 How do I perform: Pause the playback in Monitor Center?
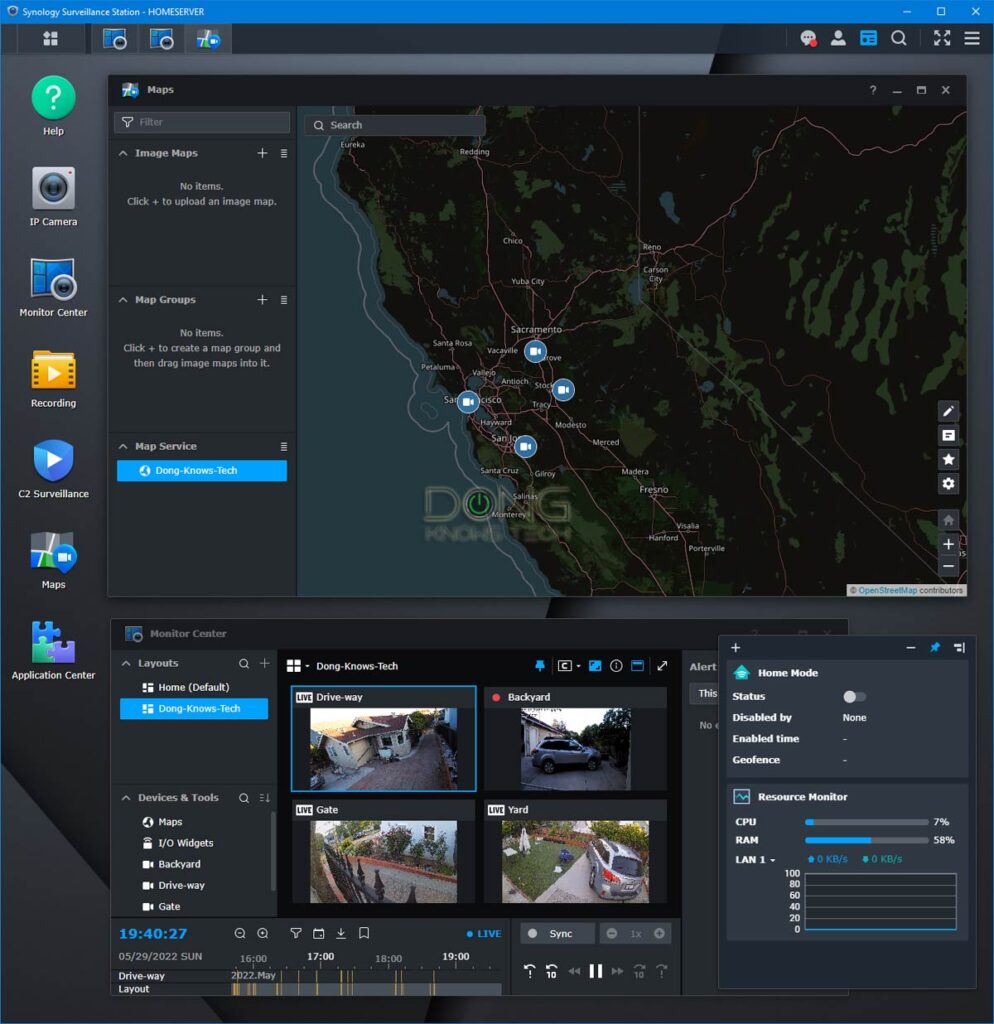pos(595,971)
